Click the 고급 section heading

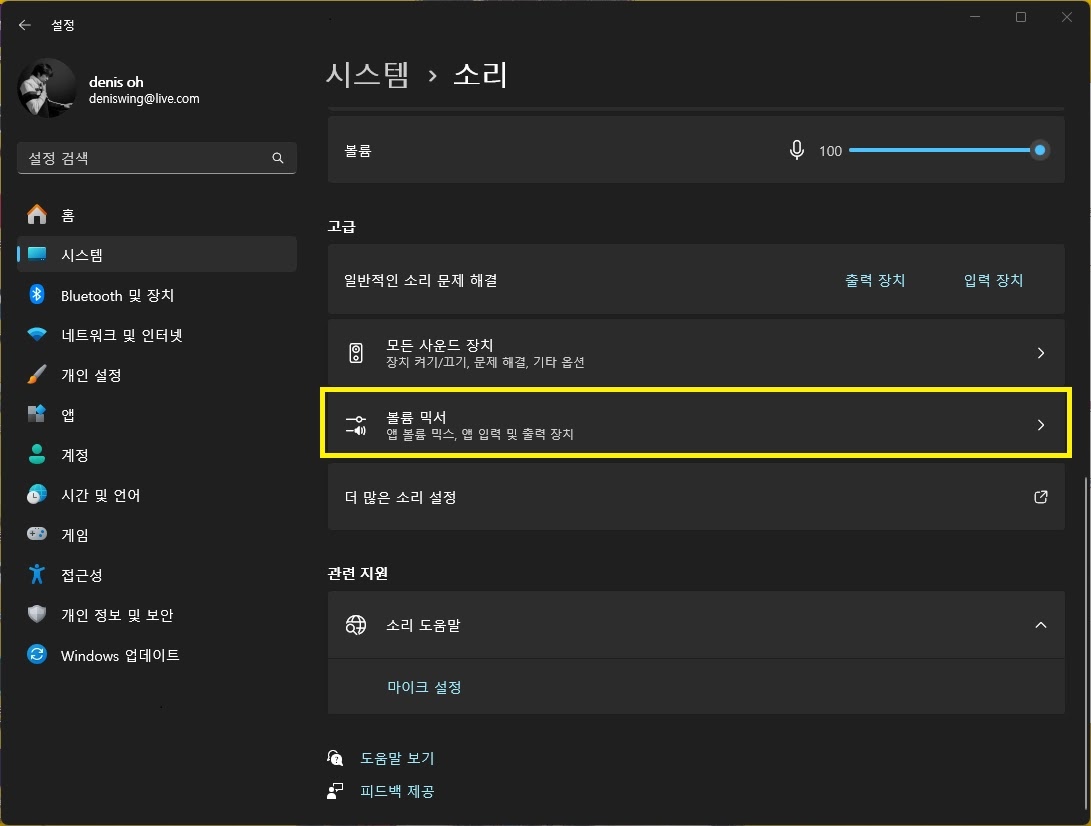pos(342,226)
